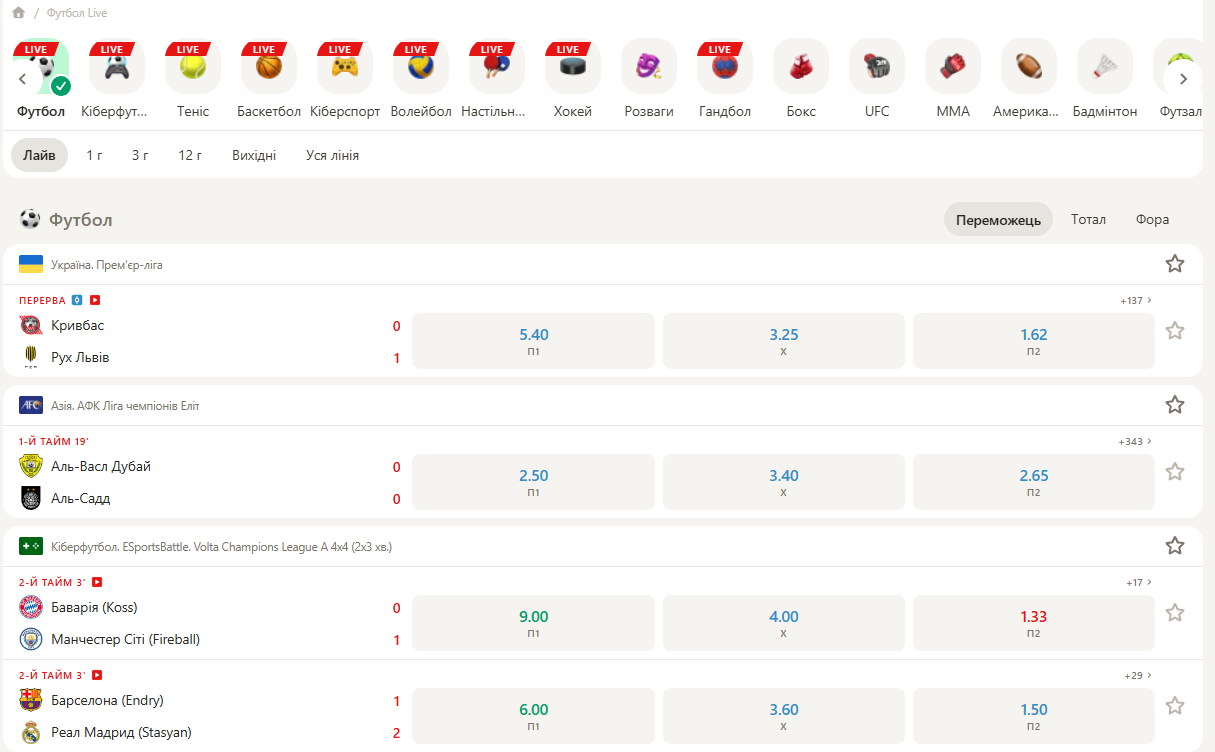Viewport: 1215px width, 752px height.
Task: Expand +137 more markets for Кривбас
Action: point(1136,300)
